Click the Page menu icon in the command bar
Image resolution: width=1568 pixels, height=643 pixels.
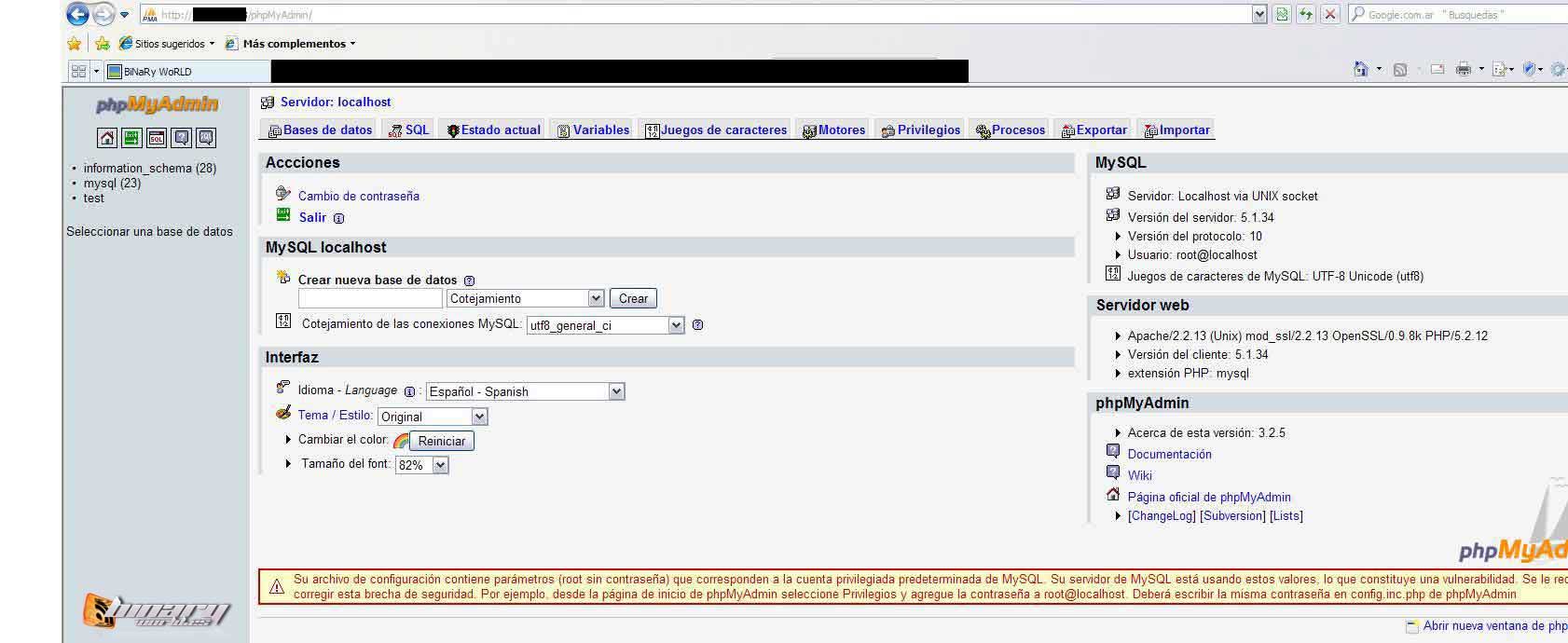point(1500,69)
